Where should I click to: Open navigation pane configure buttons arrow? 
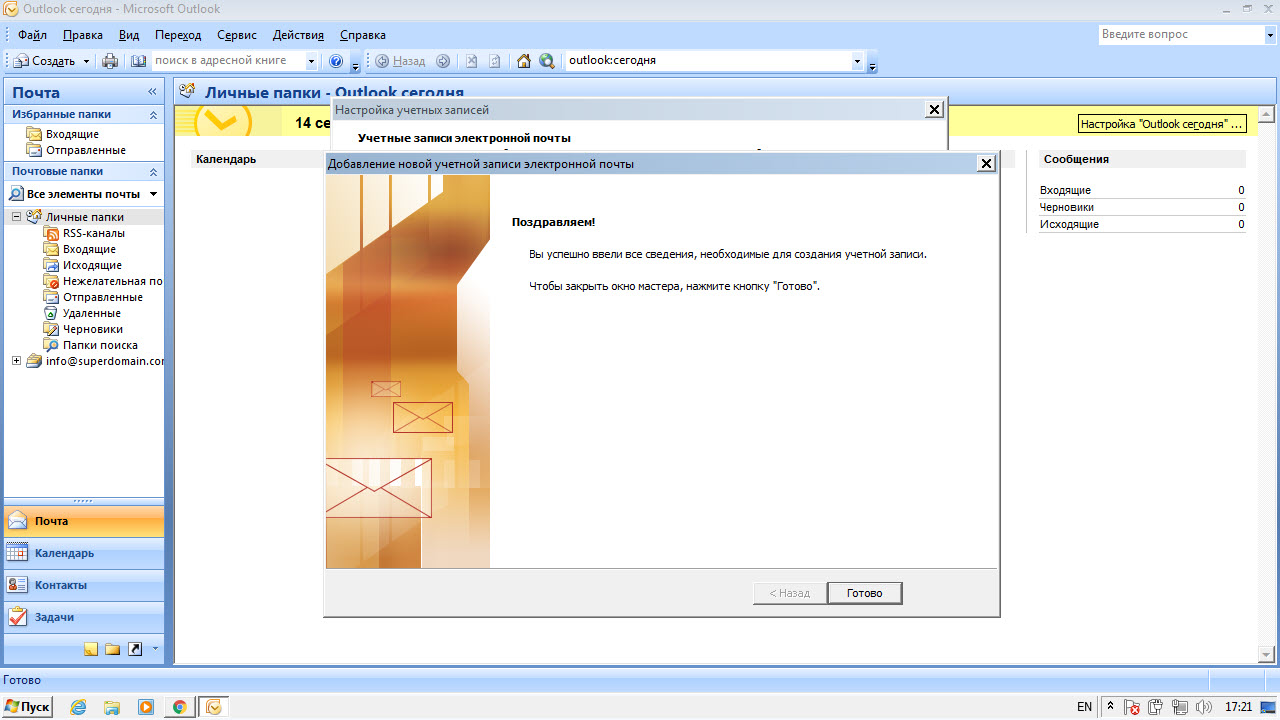pyautogui.click(x=155, y=649)
